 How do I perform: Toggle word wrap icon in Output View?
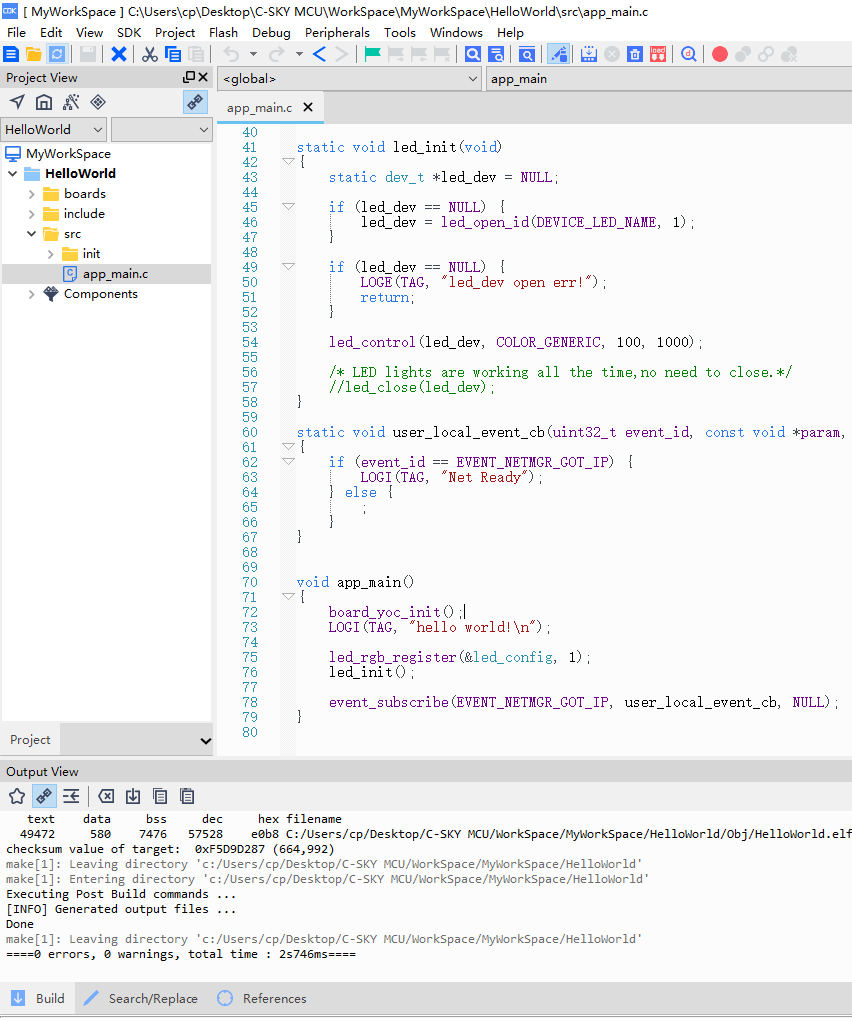coord(71,796)
